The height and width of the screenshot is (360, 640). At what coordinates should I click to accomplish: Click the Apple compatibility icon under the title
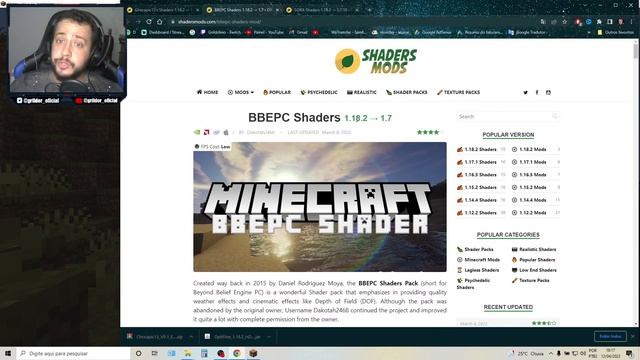tap(226, 132)
